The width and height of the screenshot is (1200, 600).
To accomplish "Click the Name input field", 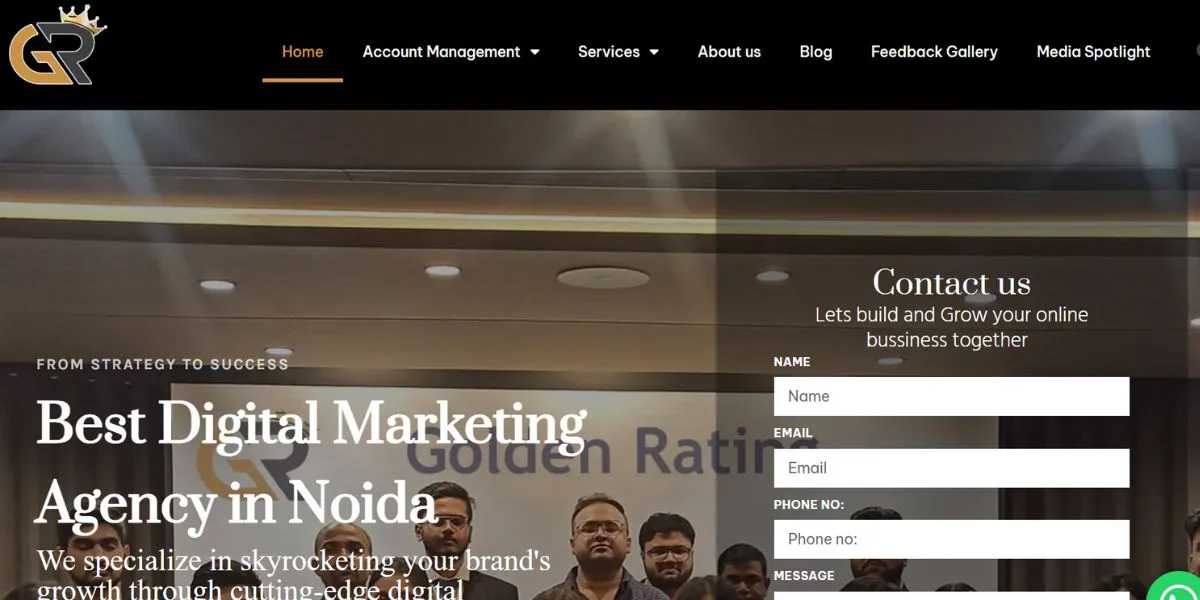I will point(951,396).
